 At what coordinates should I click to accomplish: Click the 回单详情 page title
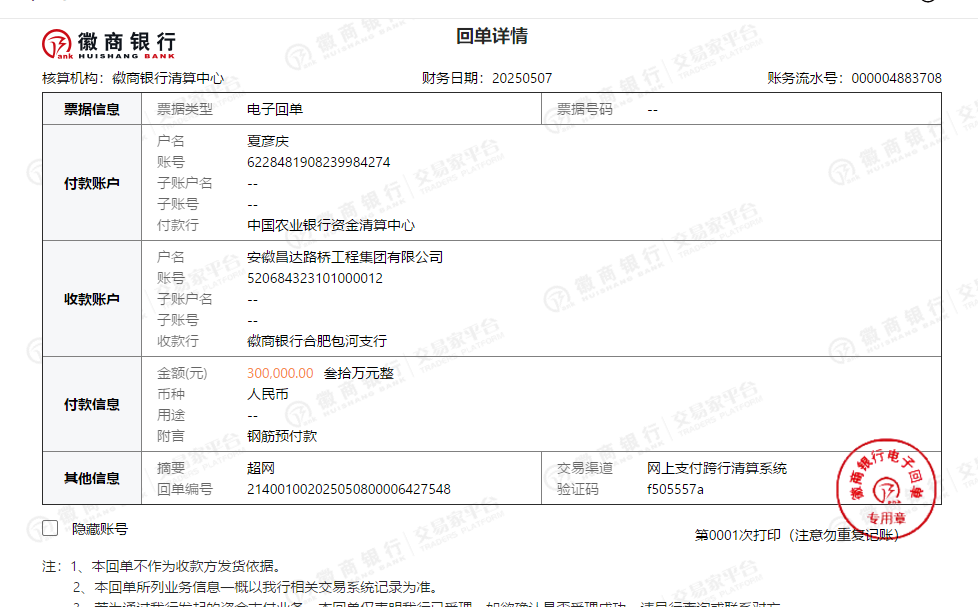click(491, 37)
